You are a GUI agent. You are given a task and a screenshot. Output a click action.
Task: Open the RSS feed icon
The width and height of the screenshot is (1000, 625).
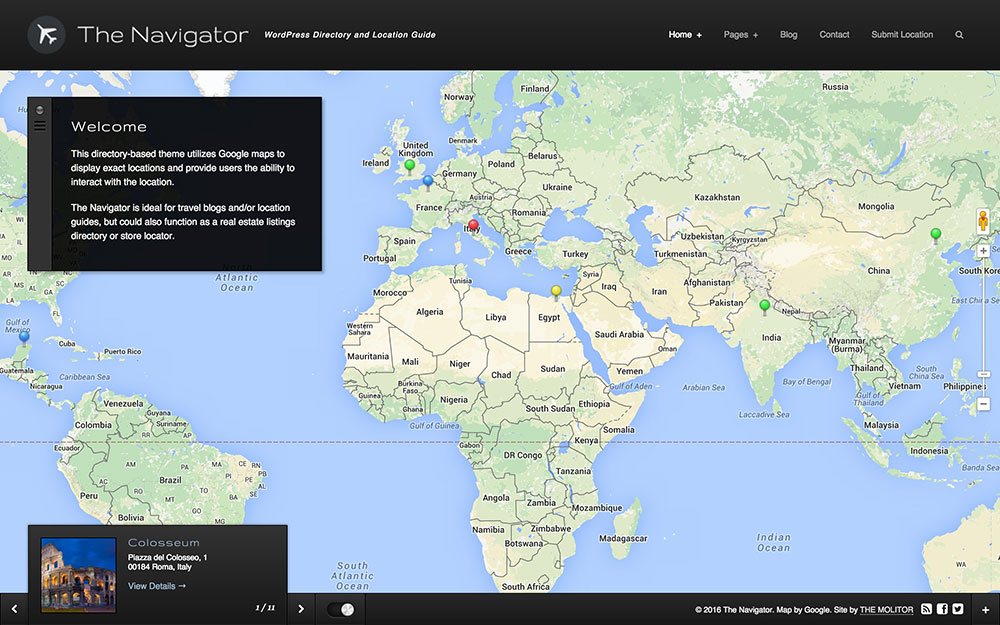927,609
